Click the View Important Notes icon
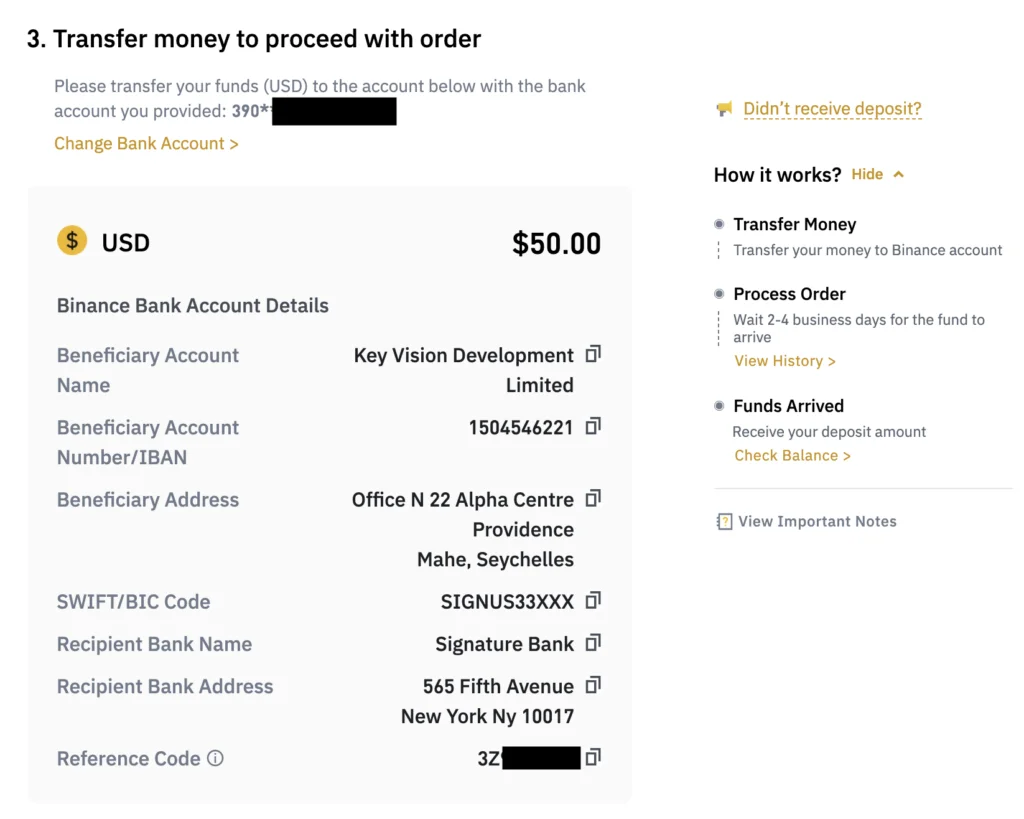1024x819 pixels. click(724, 521)
